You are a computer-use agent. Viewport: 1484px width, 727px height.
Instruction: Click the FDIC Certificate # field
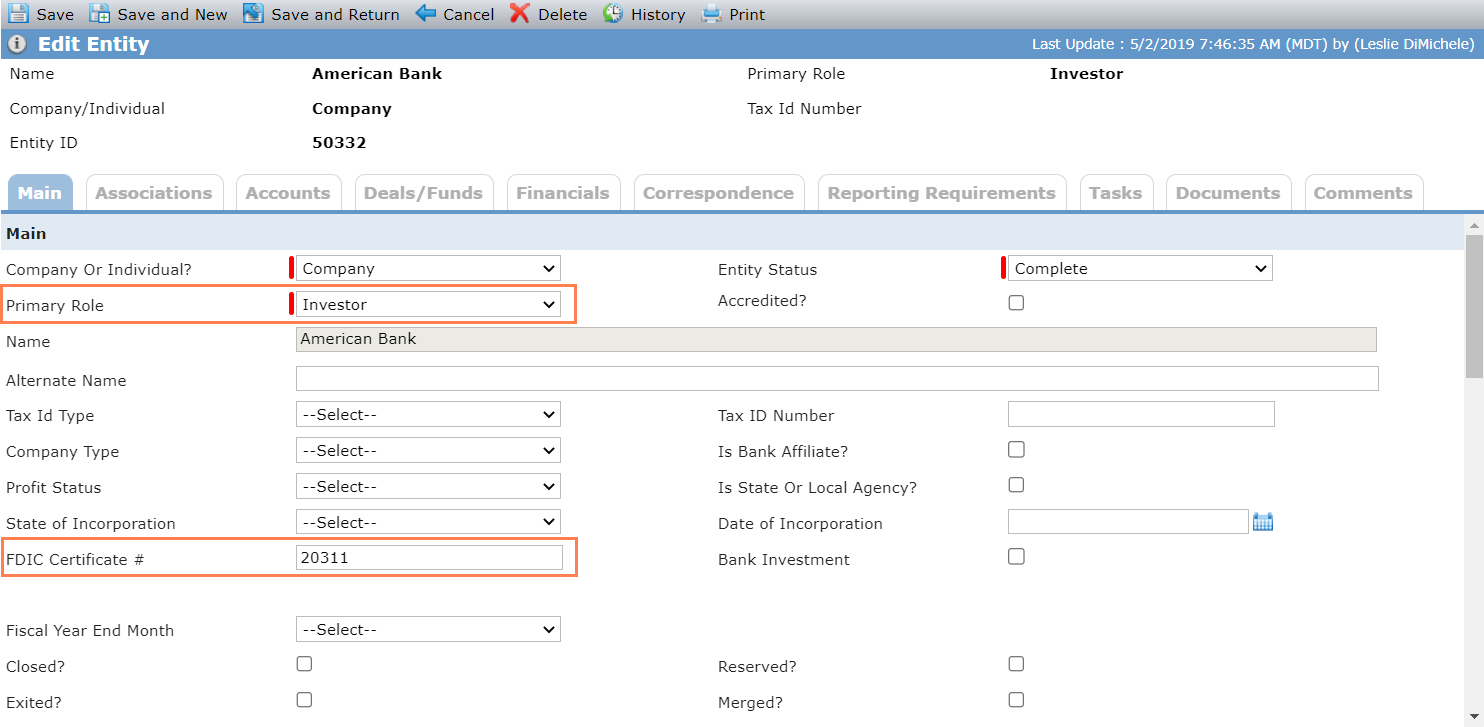[430, 558]
